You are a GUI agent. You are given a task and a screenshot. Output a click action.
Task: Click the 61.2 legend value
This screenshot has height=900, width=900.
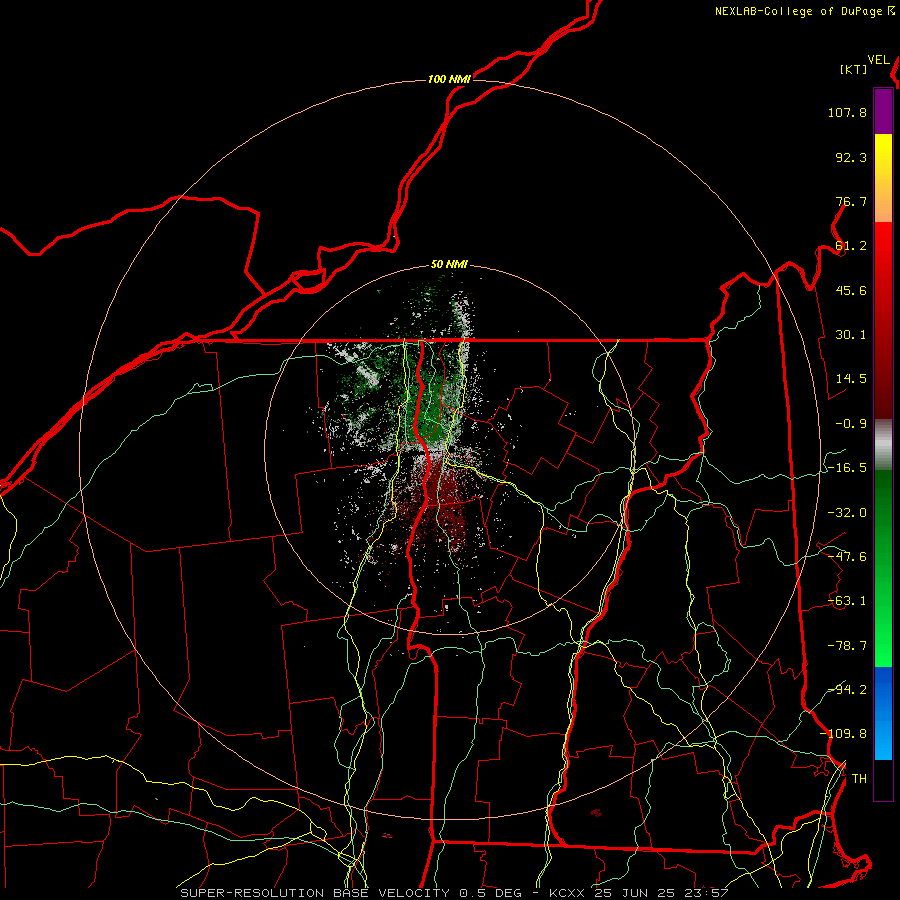851,246
